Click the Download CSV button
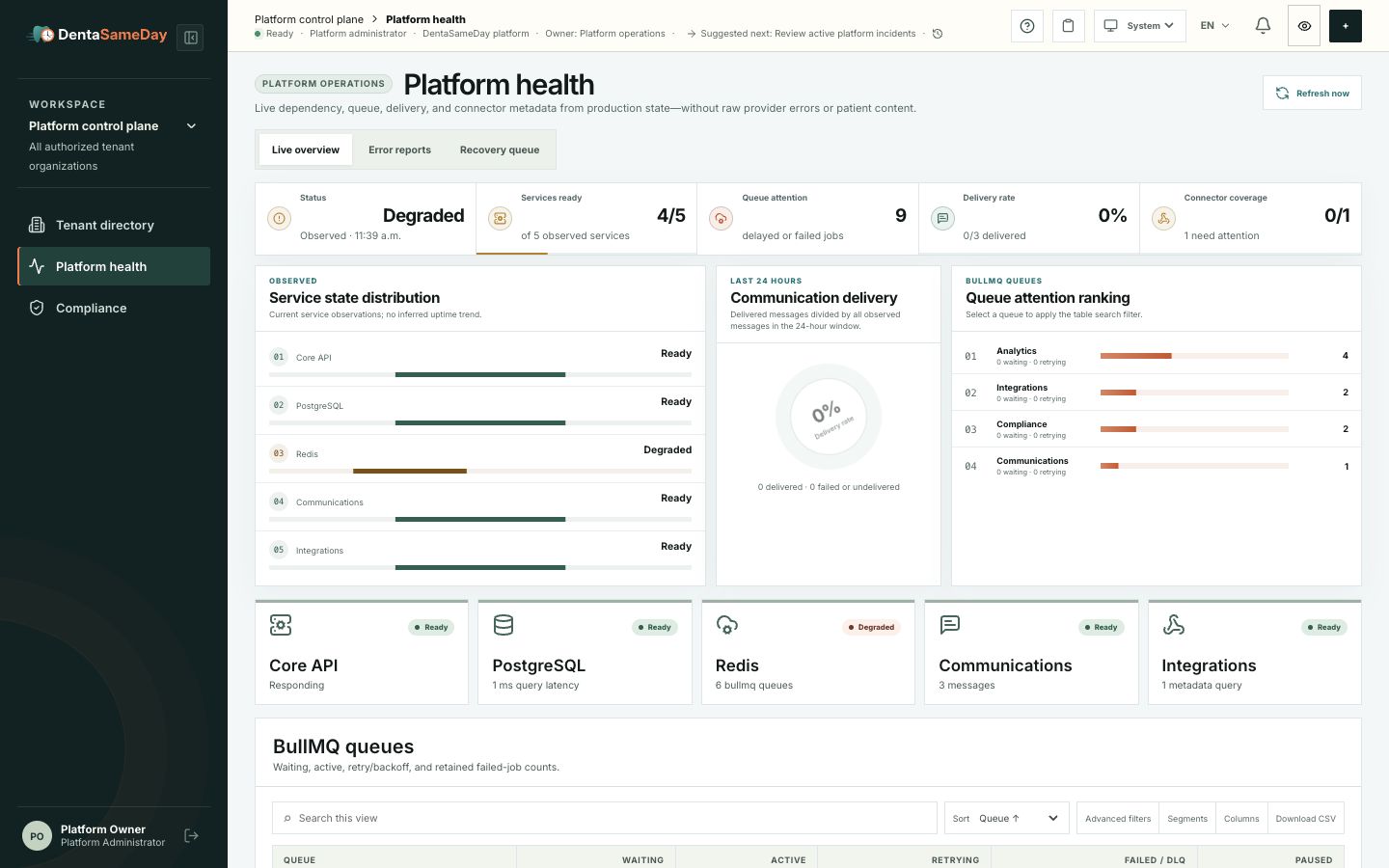The height and width of the screenshot is (868, 1389). pos(1305,818)
